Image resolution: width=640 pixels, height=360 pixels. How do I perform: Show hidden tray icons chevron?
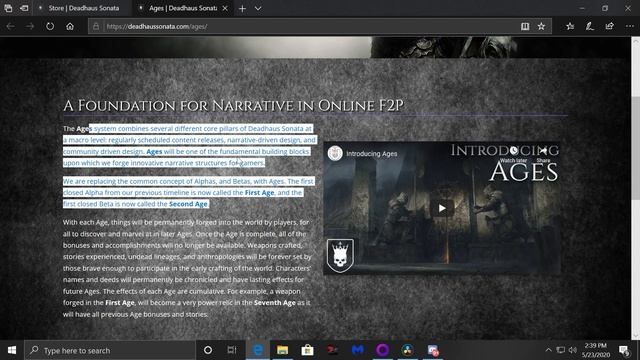(548, 350)
